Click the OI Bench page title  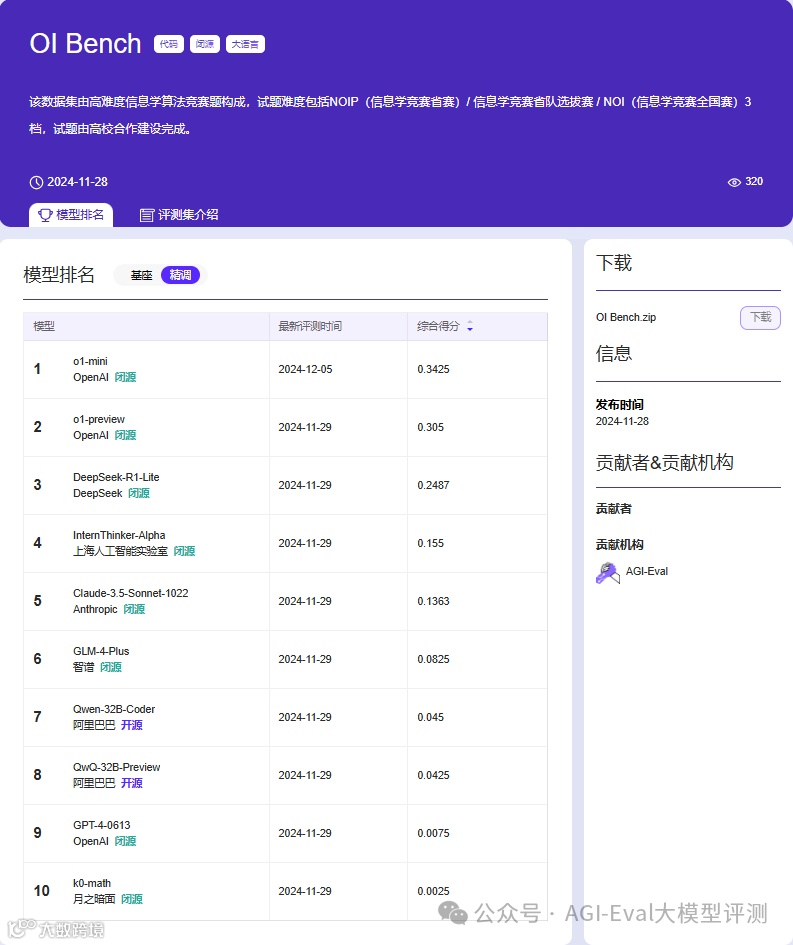(x=85, y=44)
